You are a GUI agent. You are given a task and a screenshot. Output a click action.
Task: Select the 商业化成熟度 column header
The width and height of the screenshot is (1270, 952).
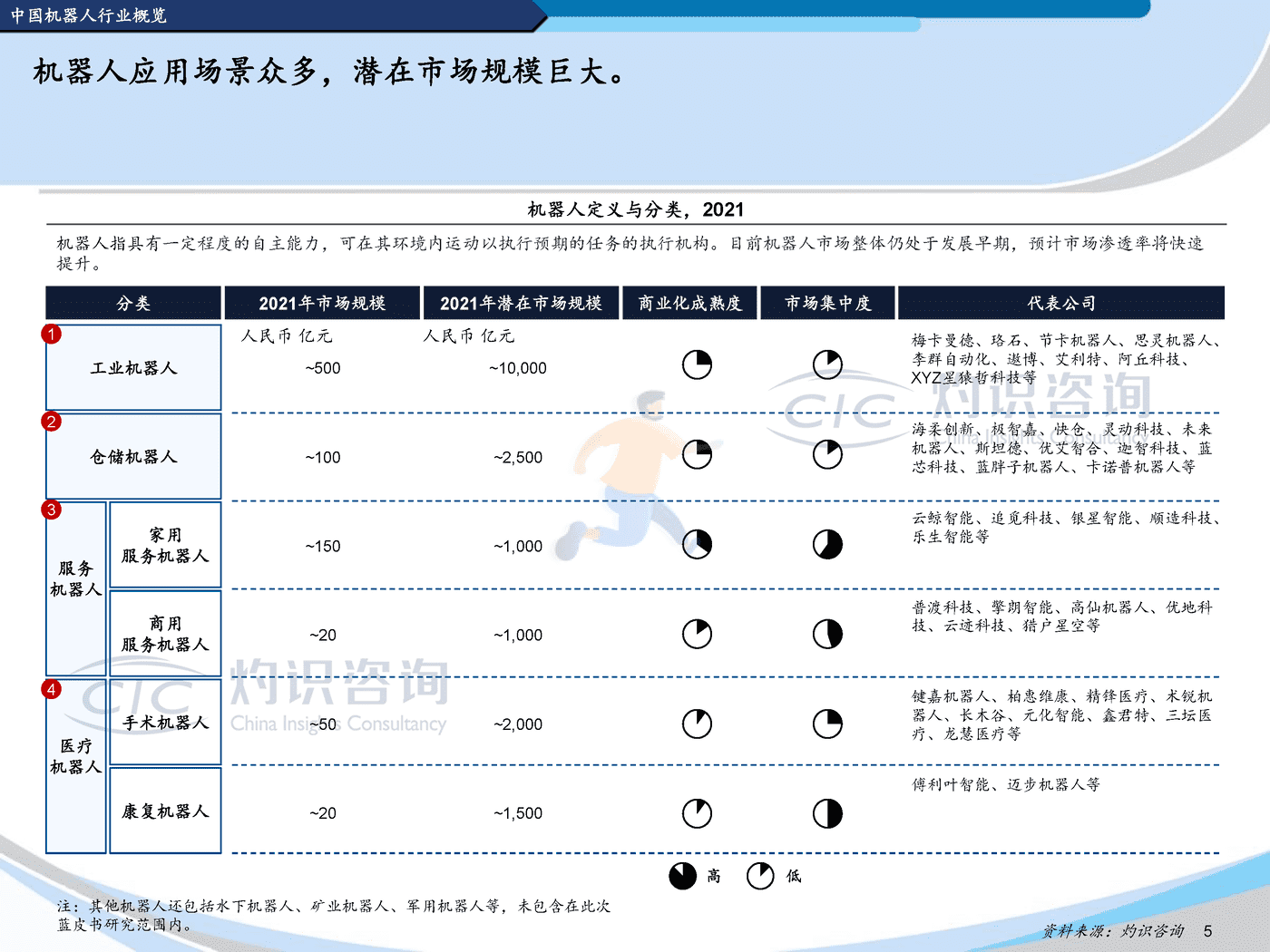pyautogui.click(x=689, y=303)
